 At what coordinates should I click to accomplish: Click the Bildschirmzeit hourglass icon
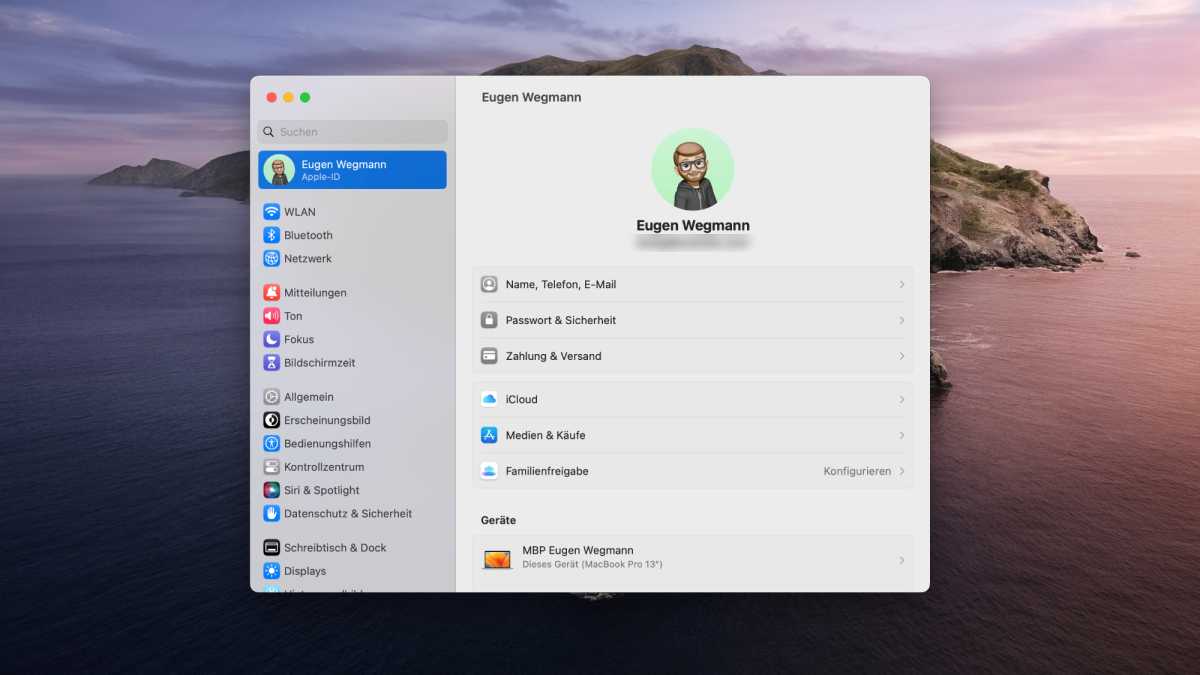click(x=271, y=363)
